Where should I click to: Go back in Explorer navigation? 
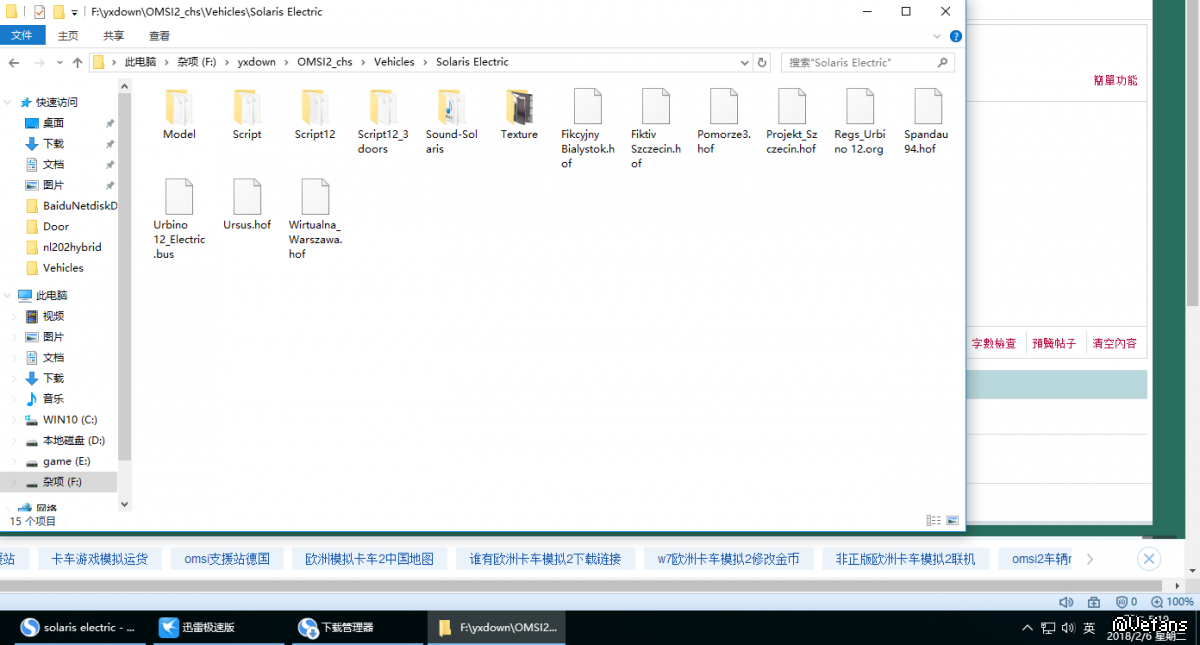click(x=14, y=62)
